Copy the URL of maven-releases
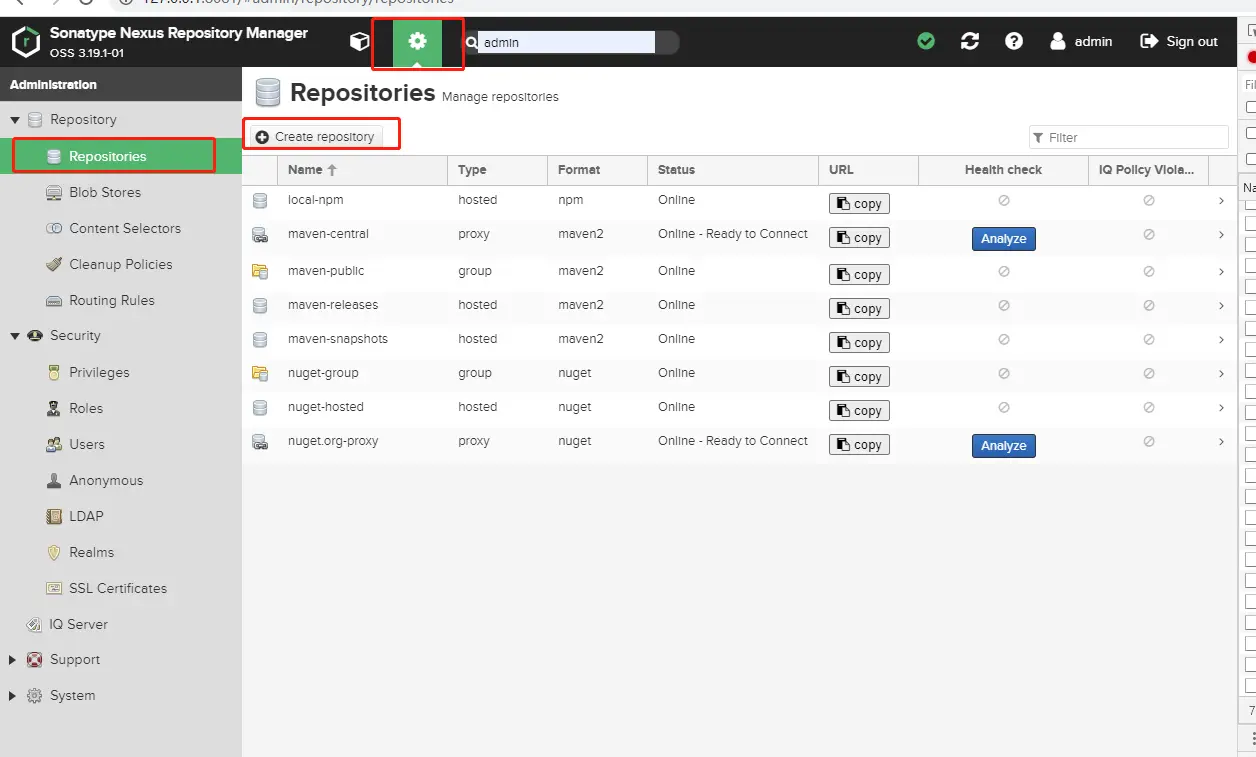1256x757 pixels. (x=859, y=309)
